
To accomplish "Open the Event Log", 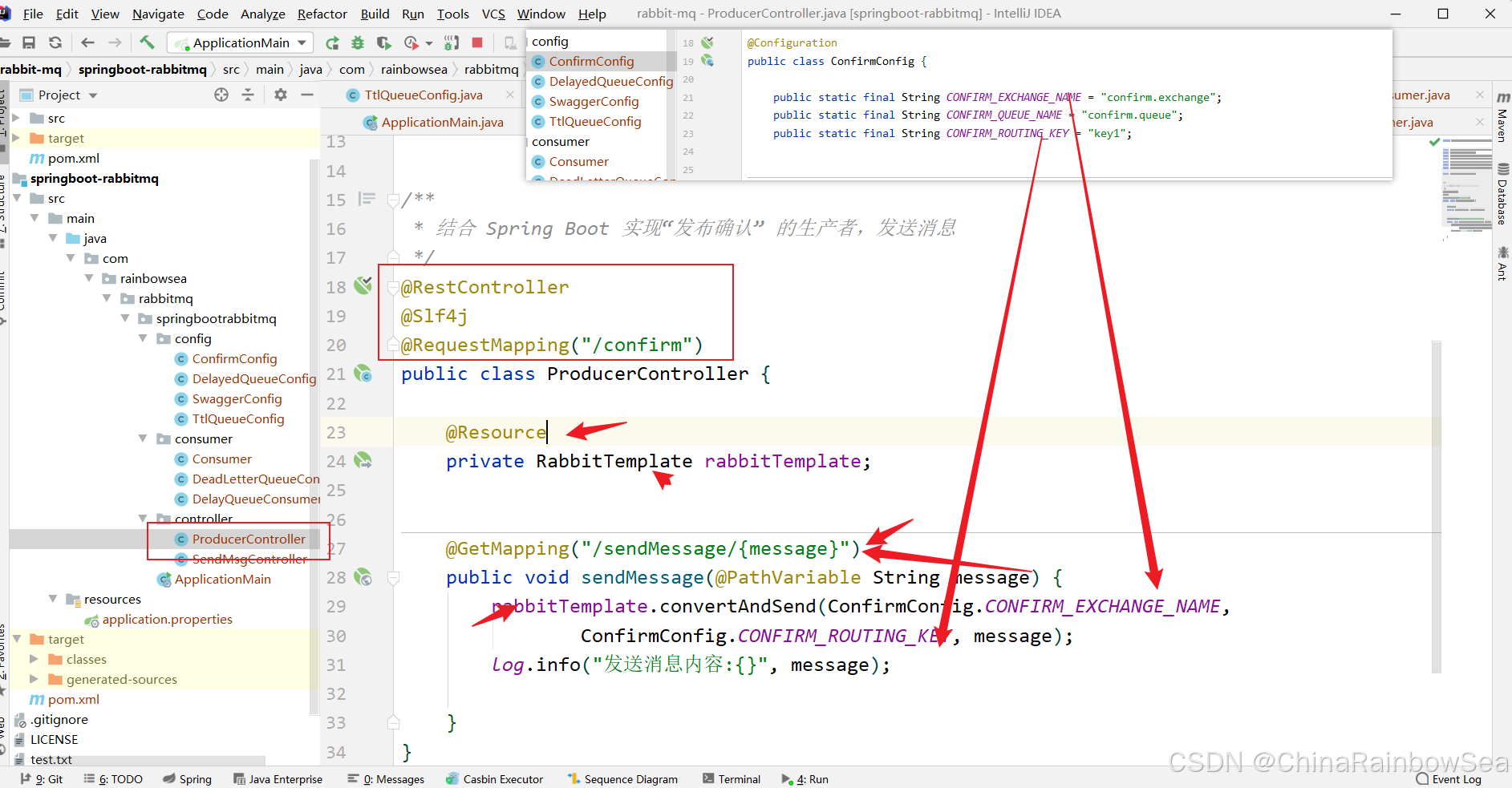I will click(1449, 779).
